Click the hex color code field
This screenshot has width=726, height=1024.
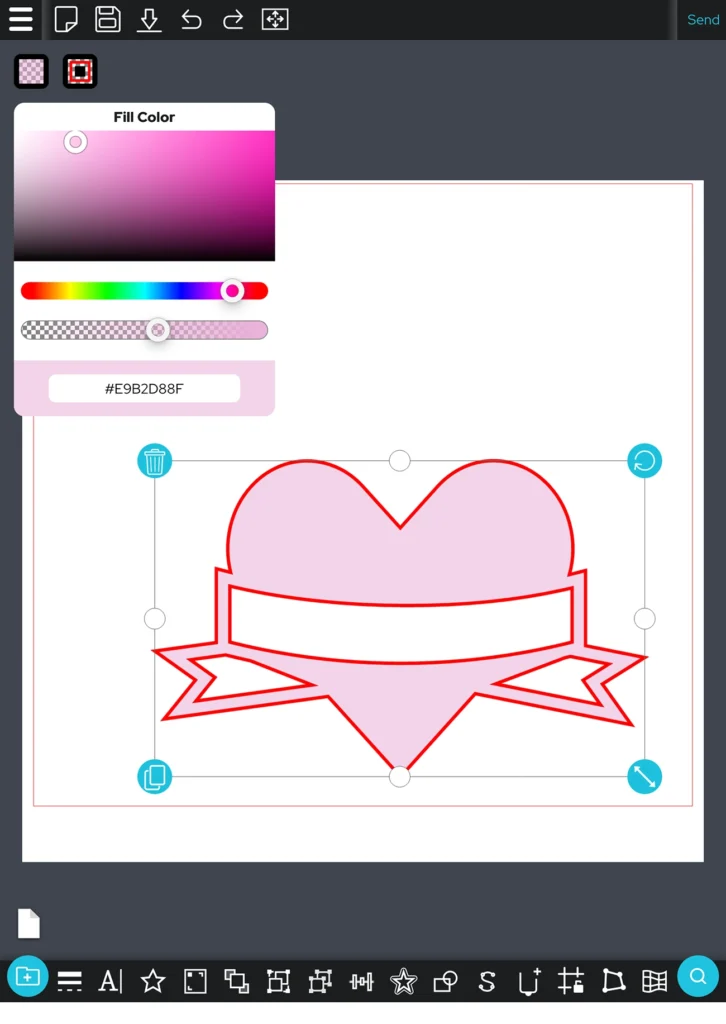144,388
